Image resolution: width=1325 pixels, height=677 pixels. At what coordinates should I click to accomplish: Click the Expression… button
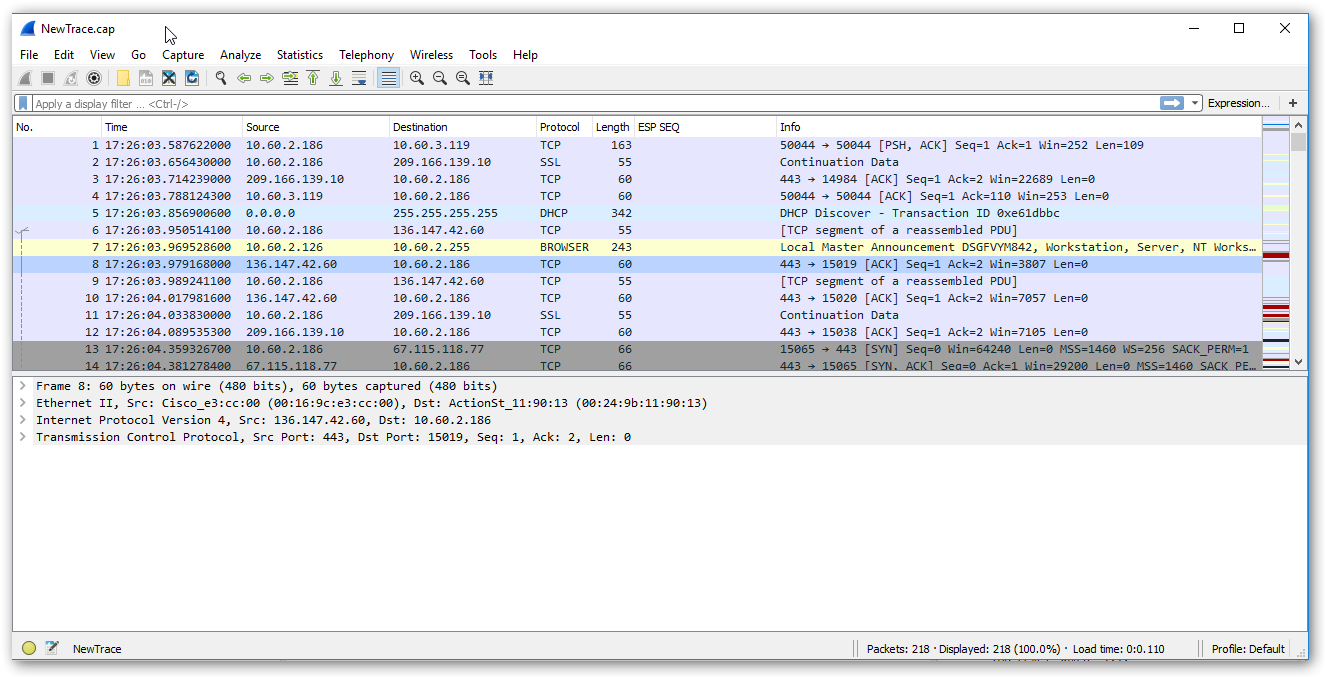pos(1238,103)
